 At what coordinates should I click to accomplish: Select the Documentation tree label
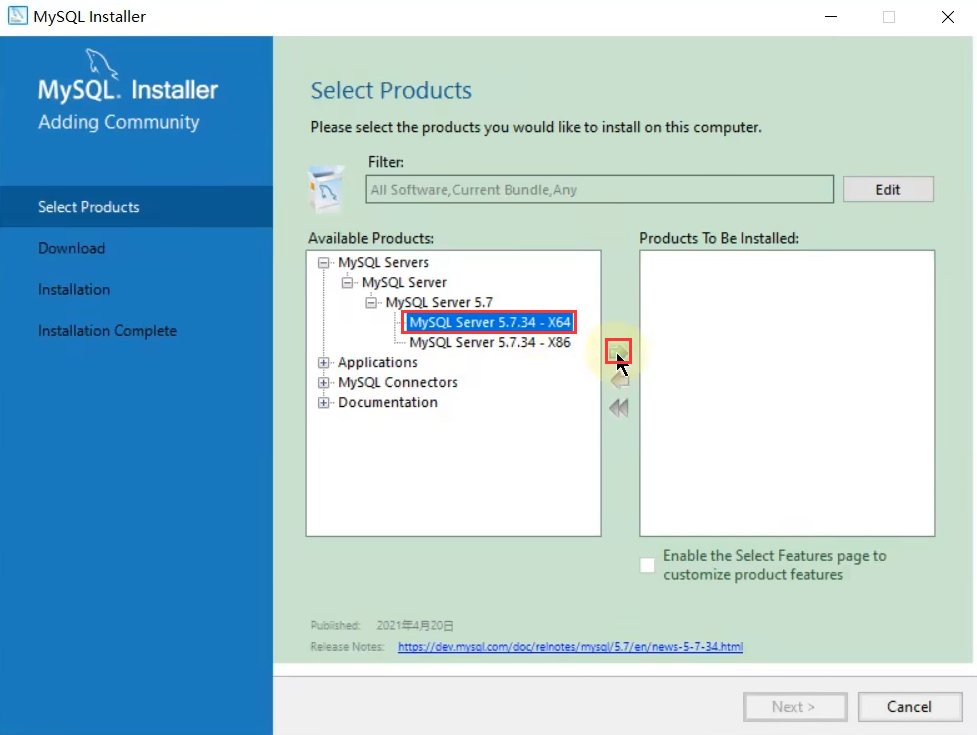388,402
